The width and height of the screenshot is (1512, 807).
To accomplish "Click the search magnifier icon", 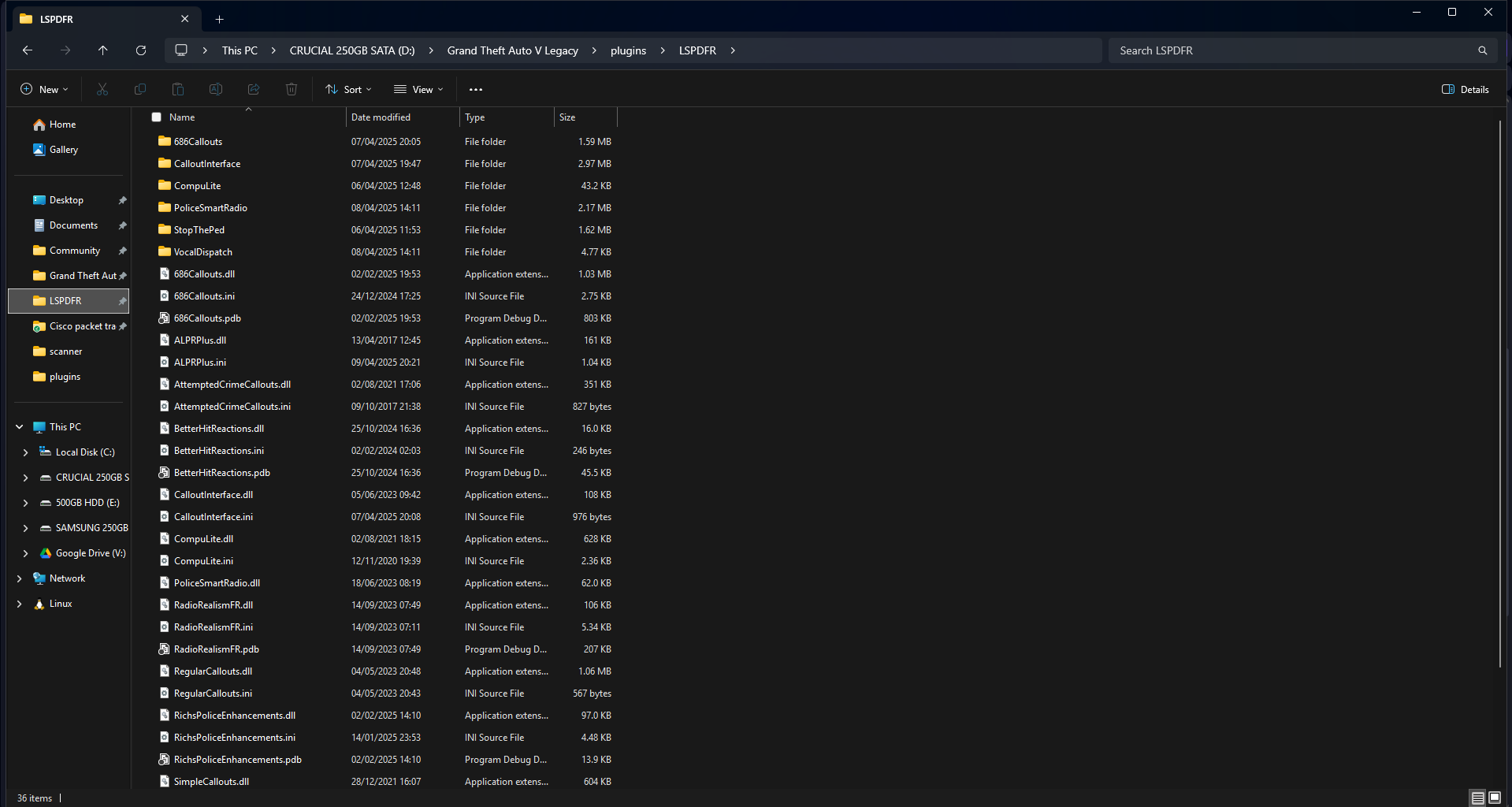I will (x=1483, y=50).
